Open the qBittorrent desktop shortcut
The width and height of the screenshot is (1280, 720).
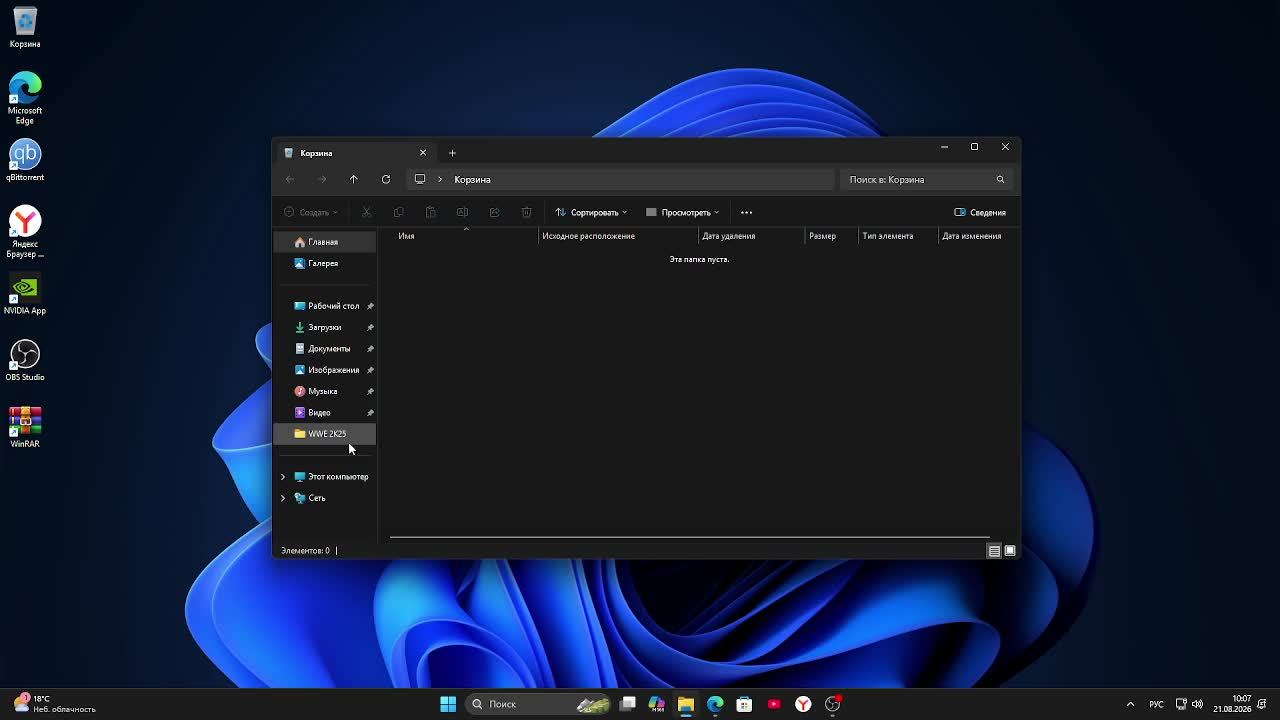(x=25, y=161)
